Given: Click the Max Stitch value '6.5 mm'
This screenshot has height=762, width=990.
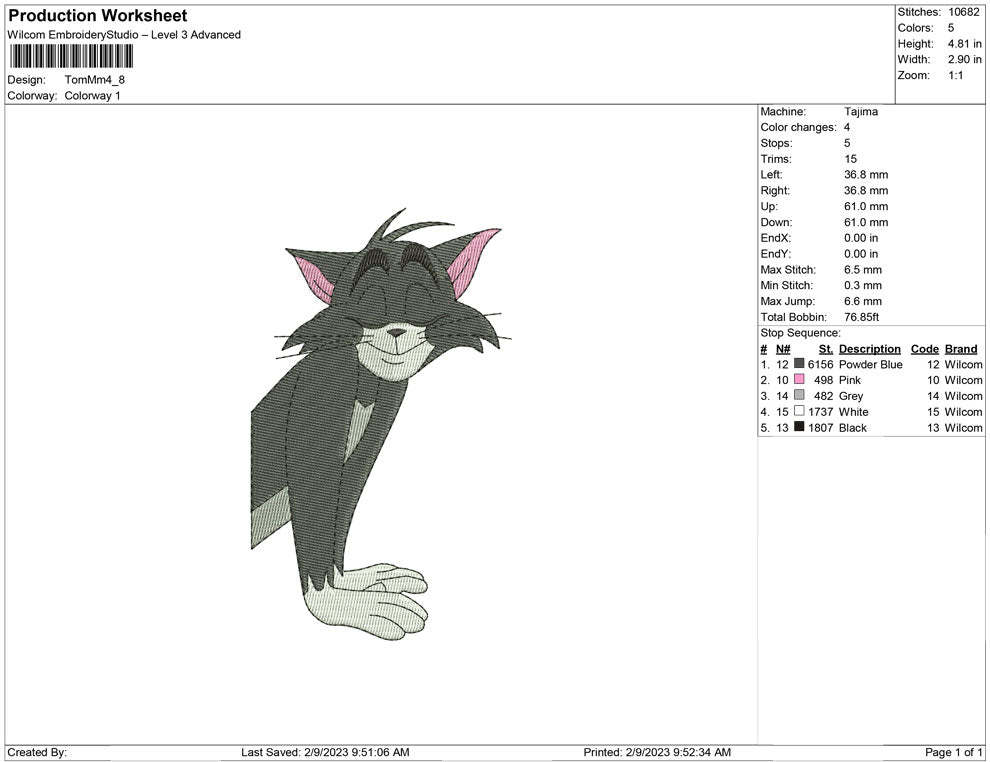Looking at the screenshot, I should [862, 270].
